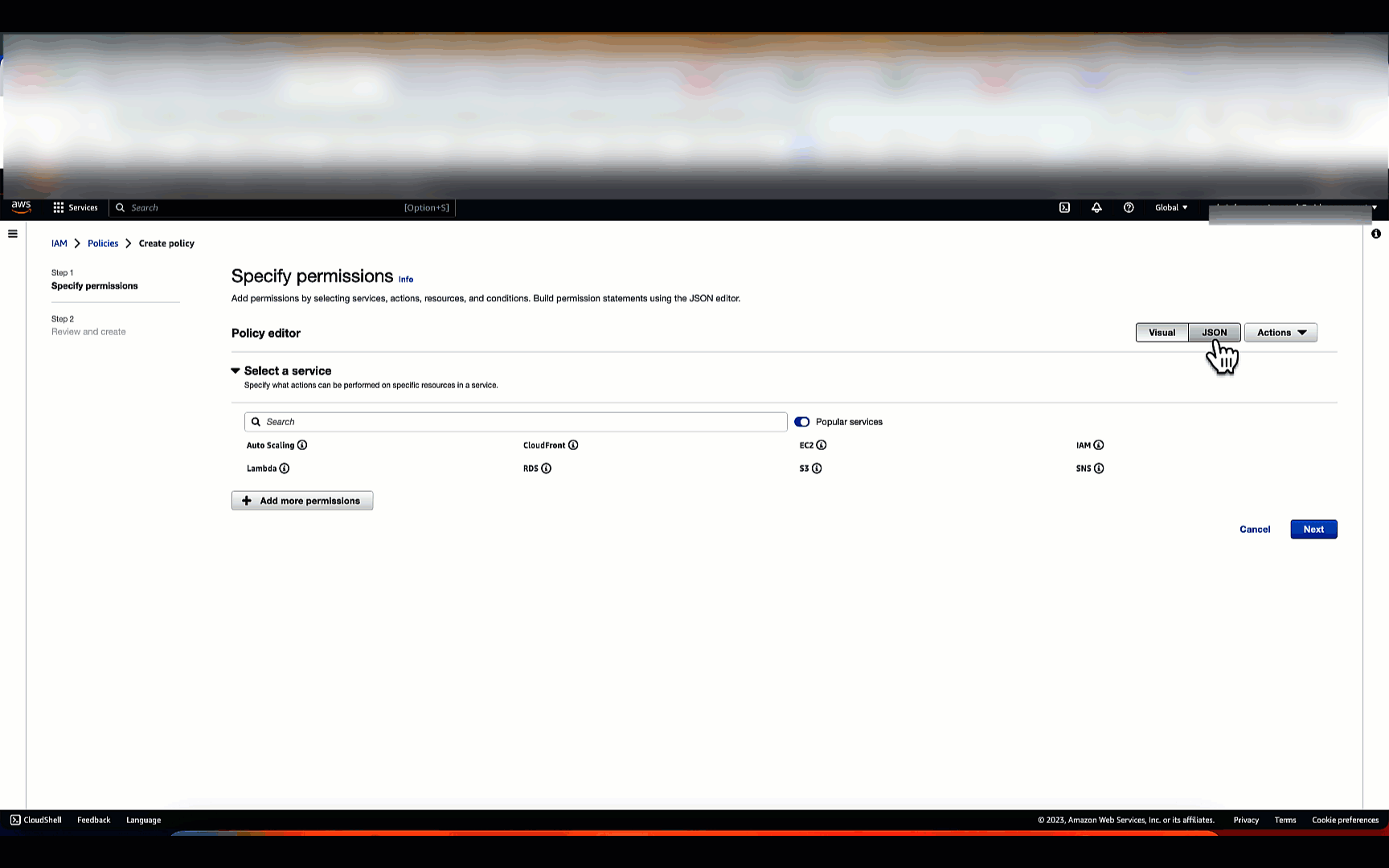Image resolution: width=1389 pixels, height=868 pixels.
Task: Click the CloudShell icon in the footer
Action: (15, 820)
